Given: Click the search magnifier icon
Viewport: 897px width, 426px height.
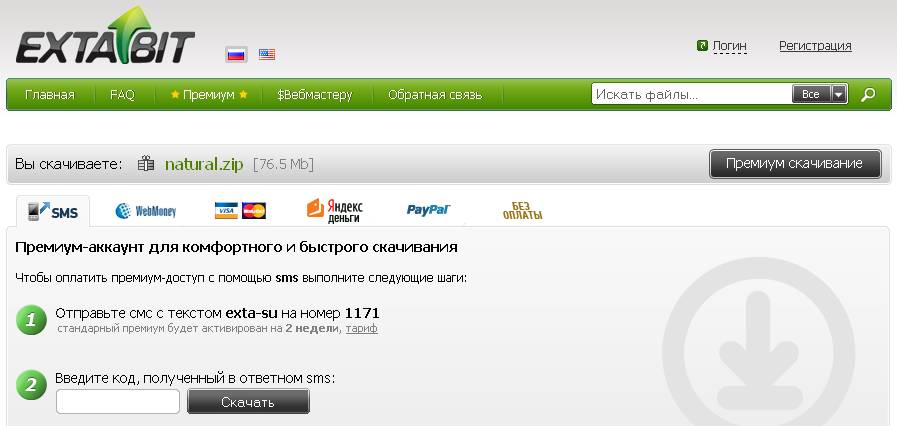Looking at the screenshot, I should coord(868,95).
